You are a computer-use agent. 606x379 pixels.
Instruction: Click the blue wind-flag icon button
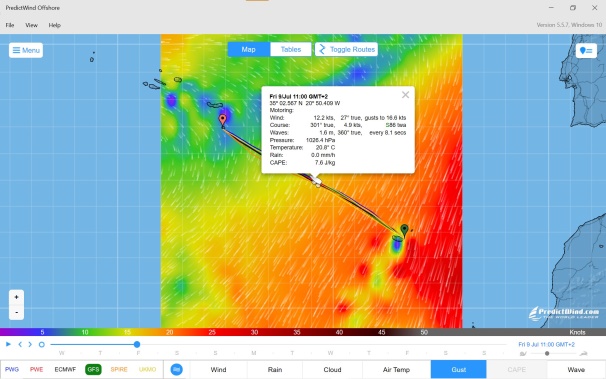click(x=177, y=369)
